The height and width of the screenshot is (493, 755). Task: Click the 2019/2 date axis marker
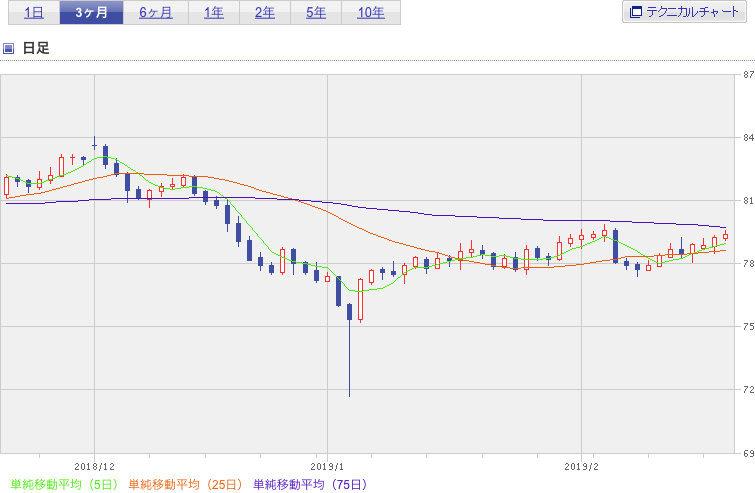(581, 467)
